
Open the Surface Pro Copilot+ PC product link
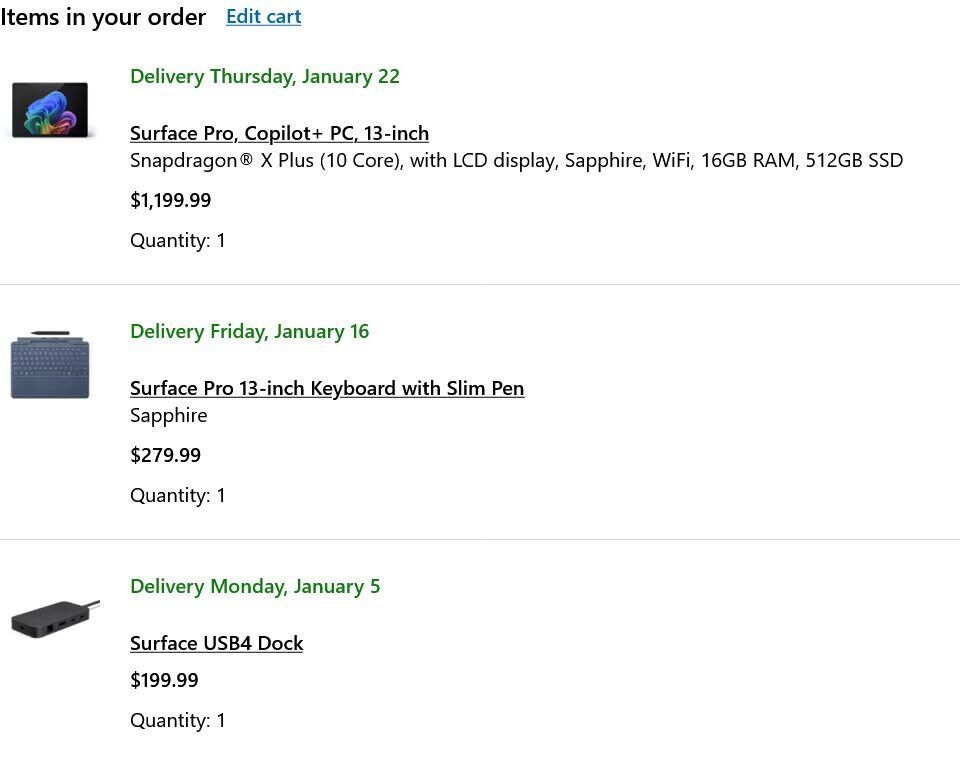click(x=279, y=133)
